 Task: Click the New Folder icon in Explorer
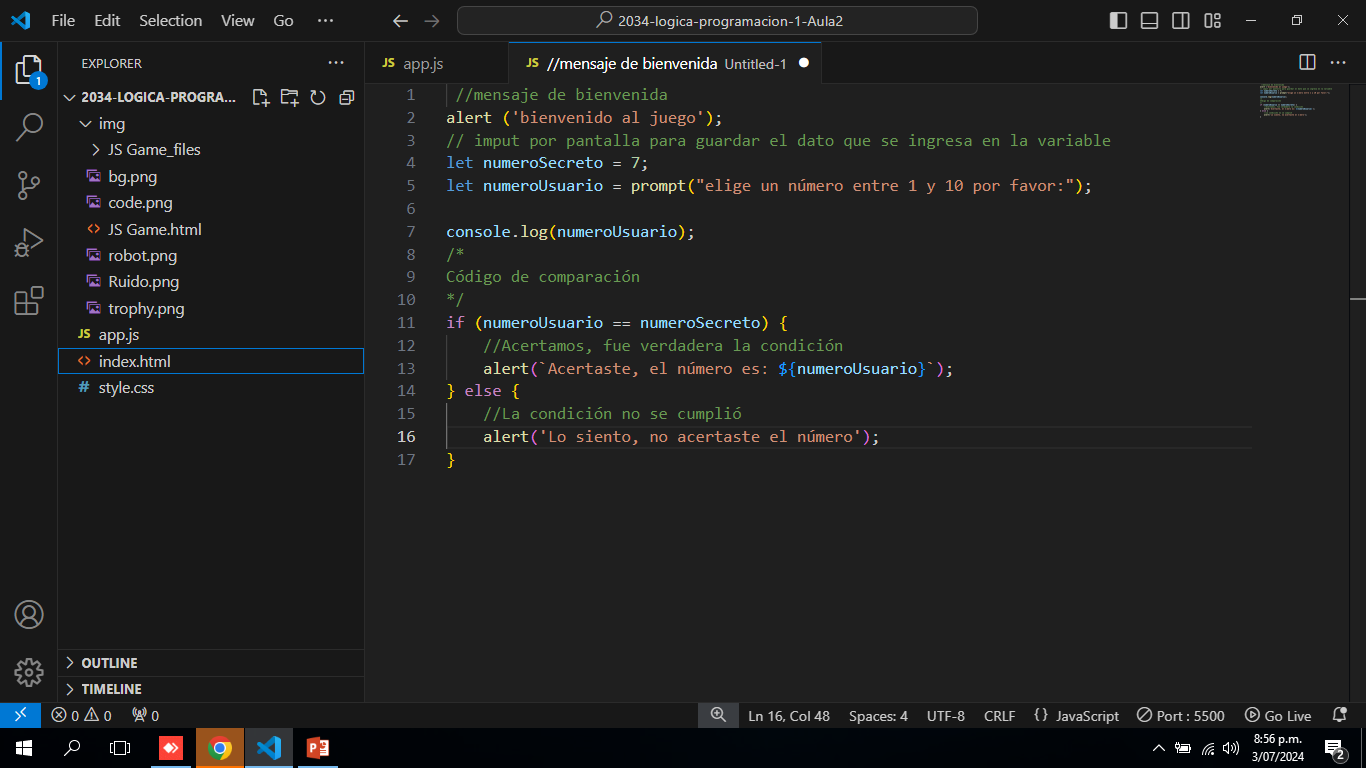point(289,97)
